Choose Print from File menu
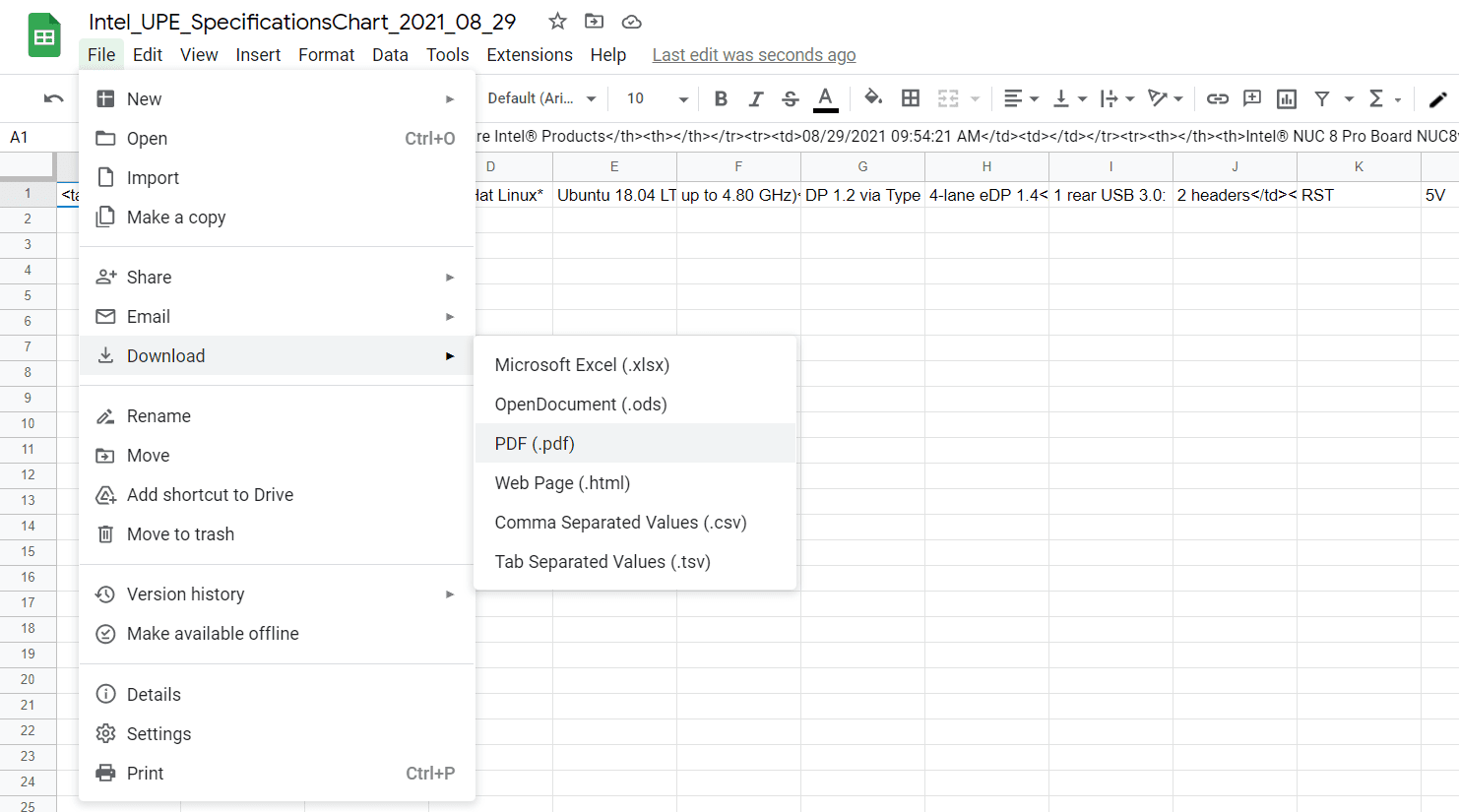 [x=277, y=773]
